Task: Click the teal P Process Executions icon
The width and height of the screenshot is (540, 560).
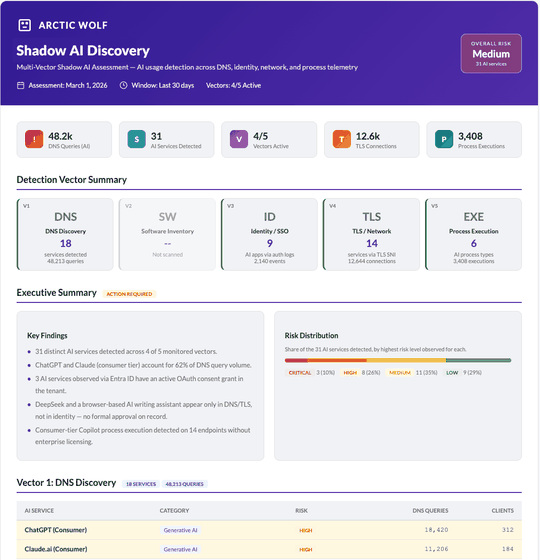Action: (444, 139)
